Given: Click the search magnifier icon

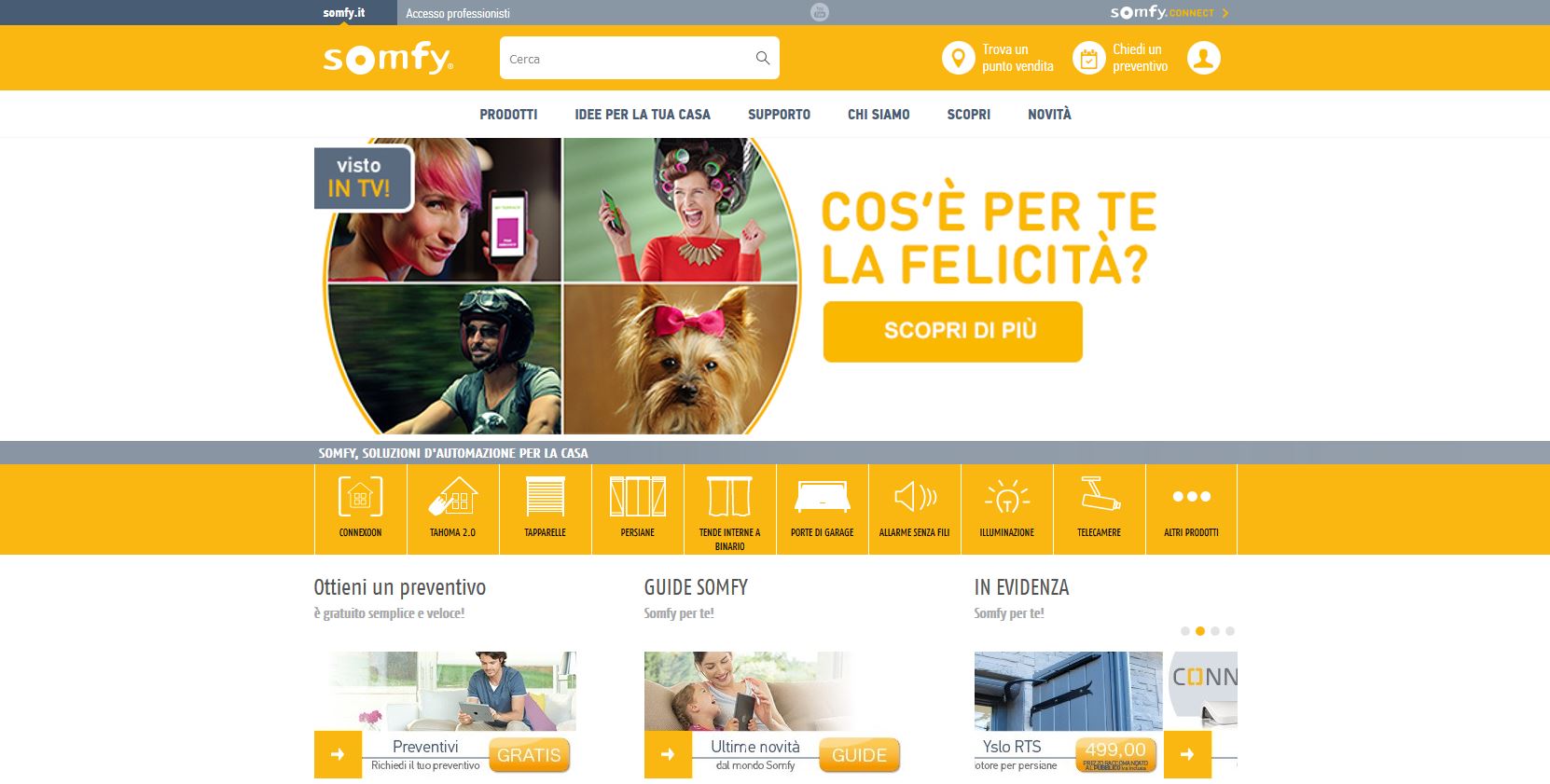Looking at the screenshot, I should [x=762, y=58].
